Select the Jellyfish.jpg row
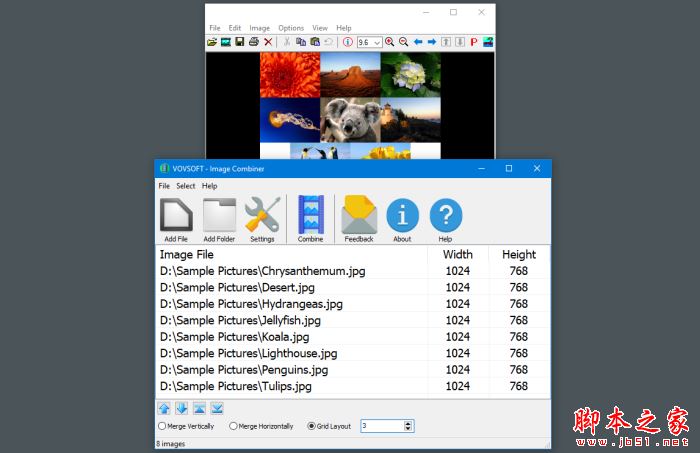 (x=353, y=320)
